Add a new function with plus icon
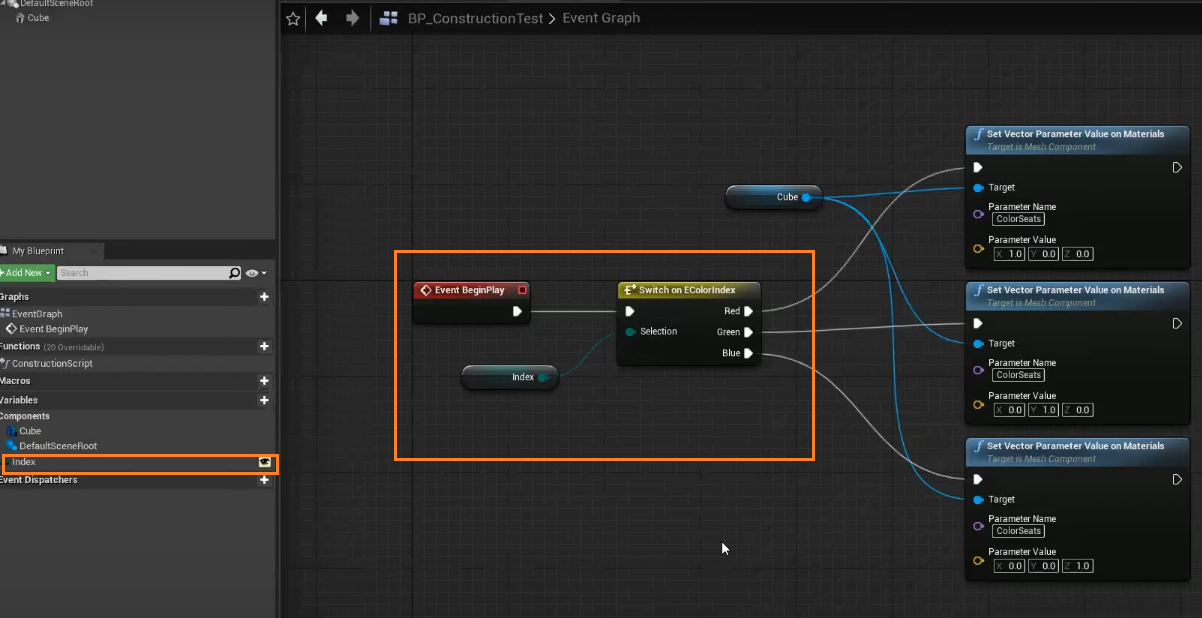 pos(264,347)
